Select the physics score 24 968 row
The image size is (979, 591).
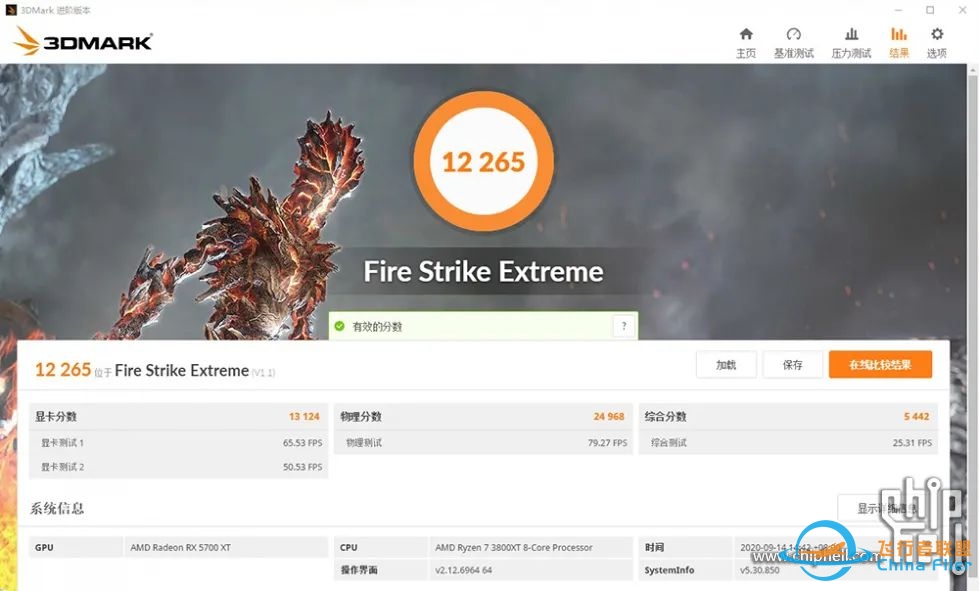[483, 416]
